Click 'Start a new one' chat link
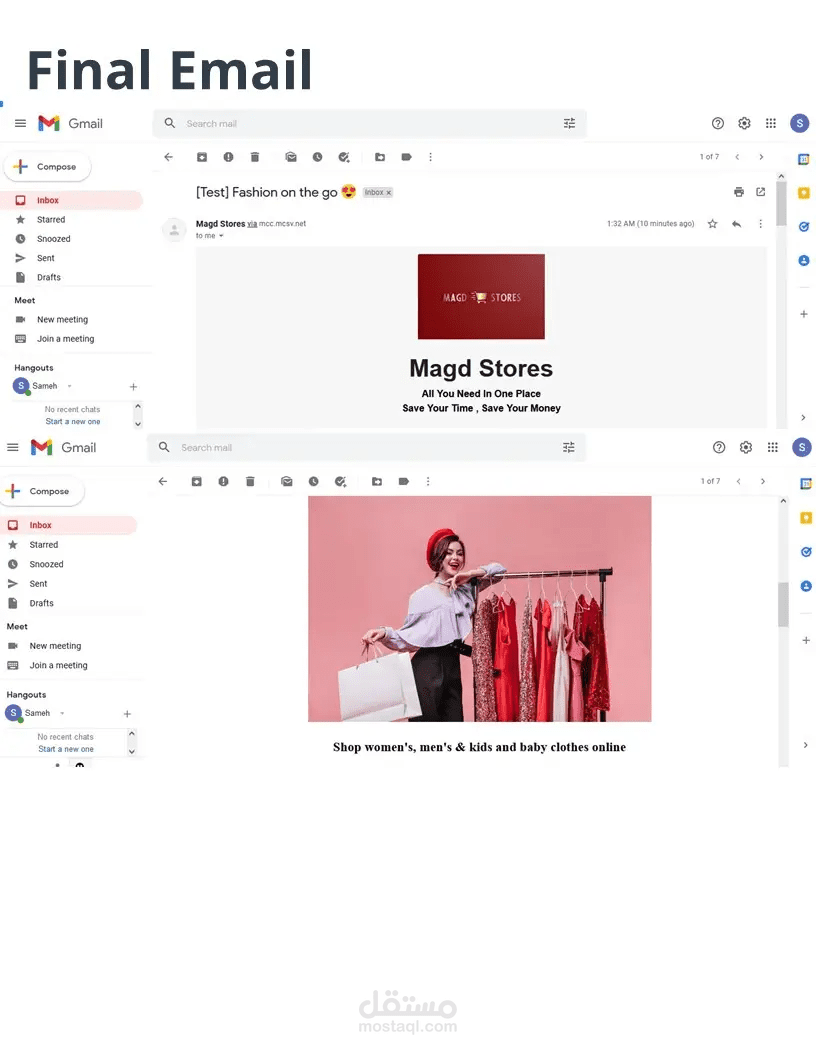This screenshot has width=816, height=1056. [x=72, y=419]
